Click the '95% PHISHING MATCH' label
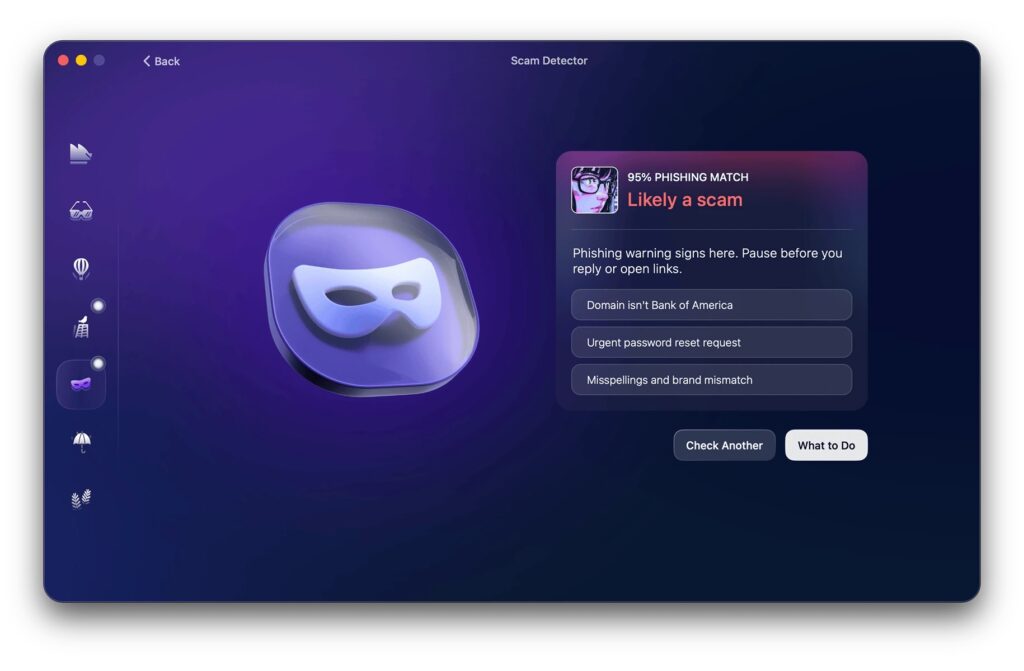Screen dimensions: 1024x671 [x=688, y=177]
